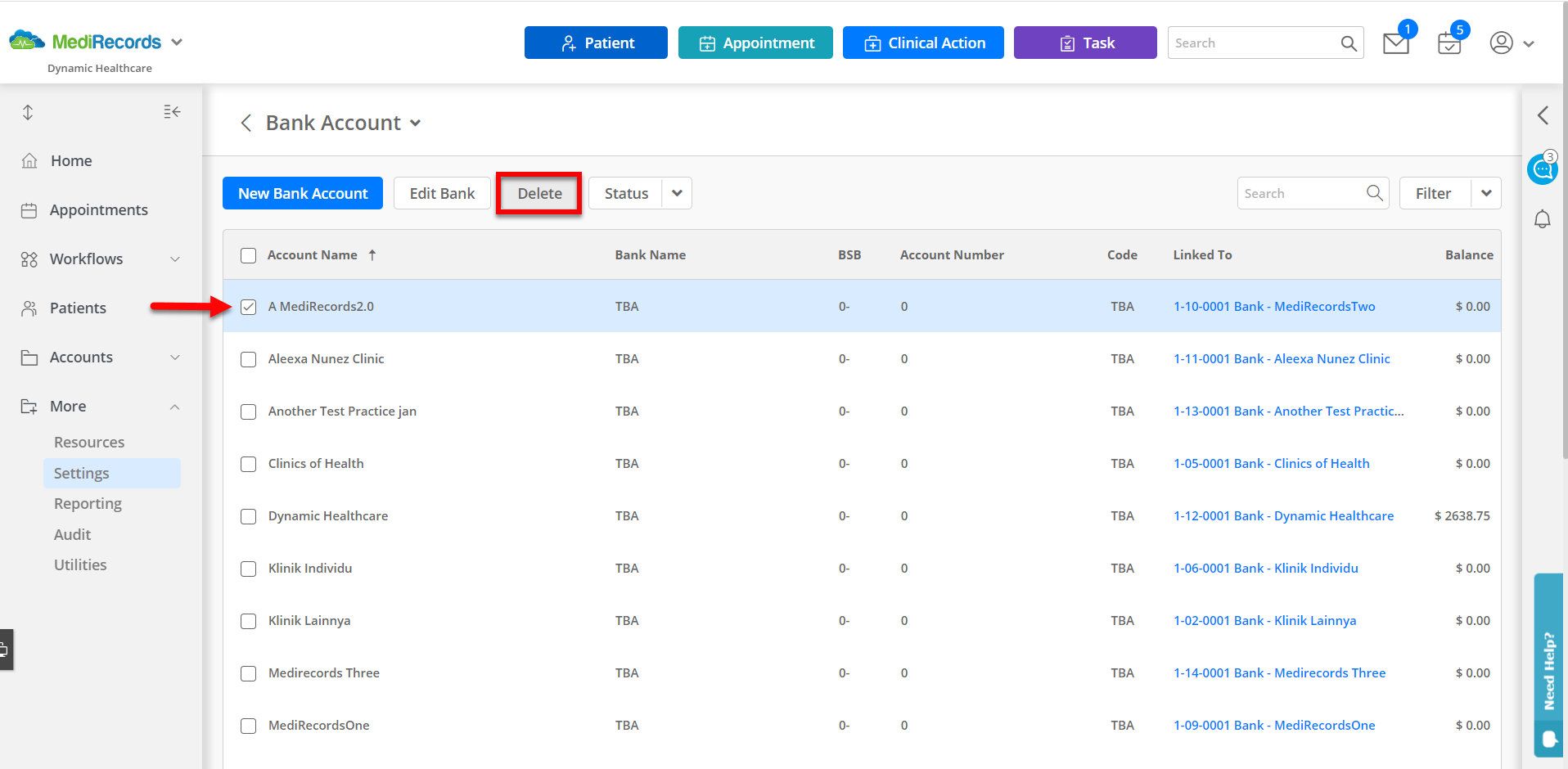The image size is (1568, 769).
Task: Open the Bank Account title dropdown
Action: pyautogui.click(x=416, y=124)
